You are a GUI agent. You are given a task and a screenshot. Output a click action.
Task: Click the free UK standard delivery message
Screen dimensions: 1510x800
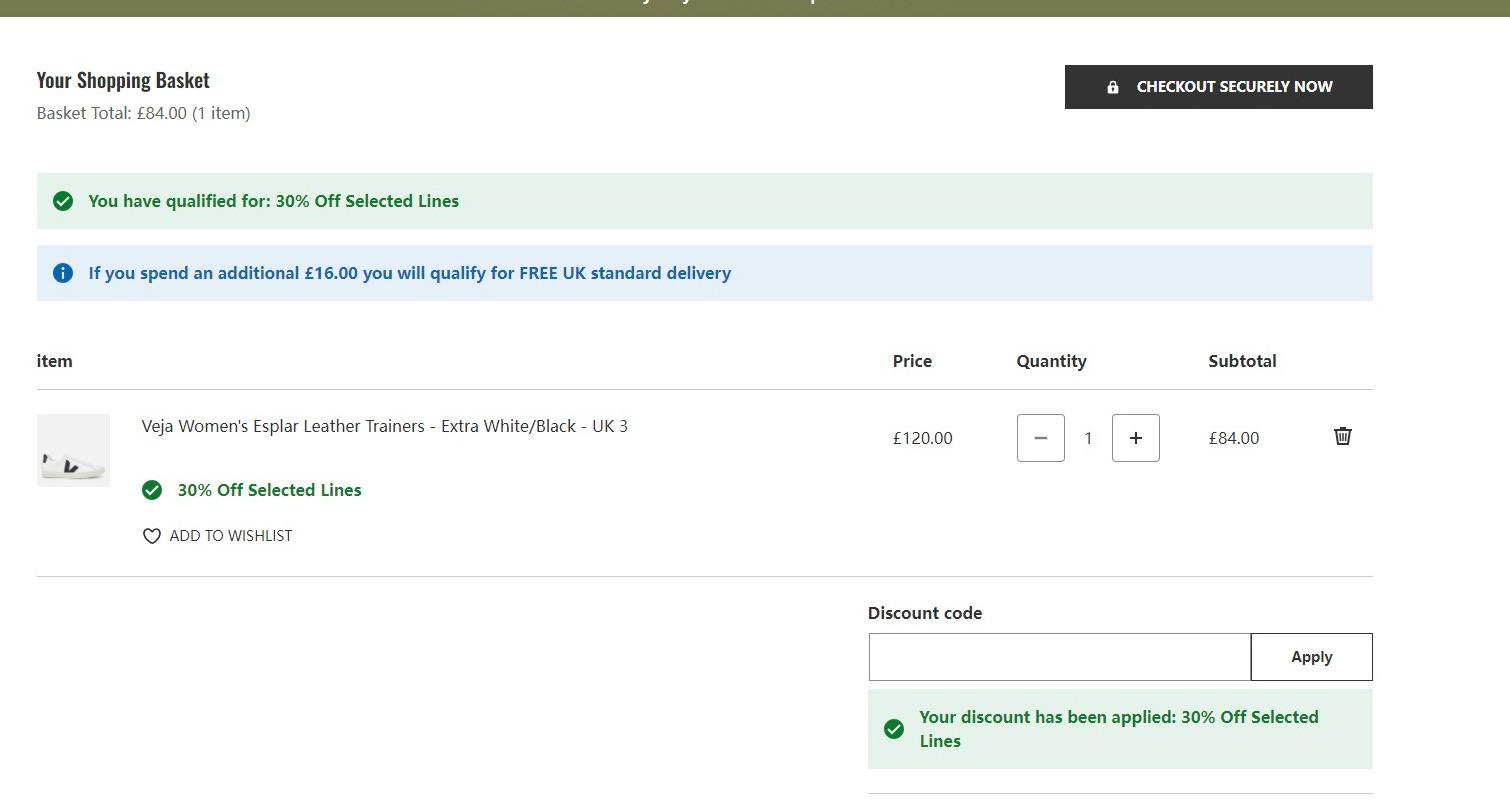coord(410,273)
